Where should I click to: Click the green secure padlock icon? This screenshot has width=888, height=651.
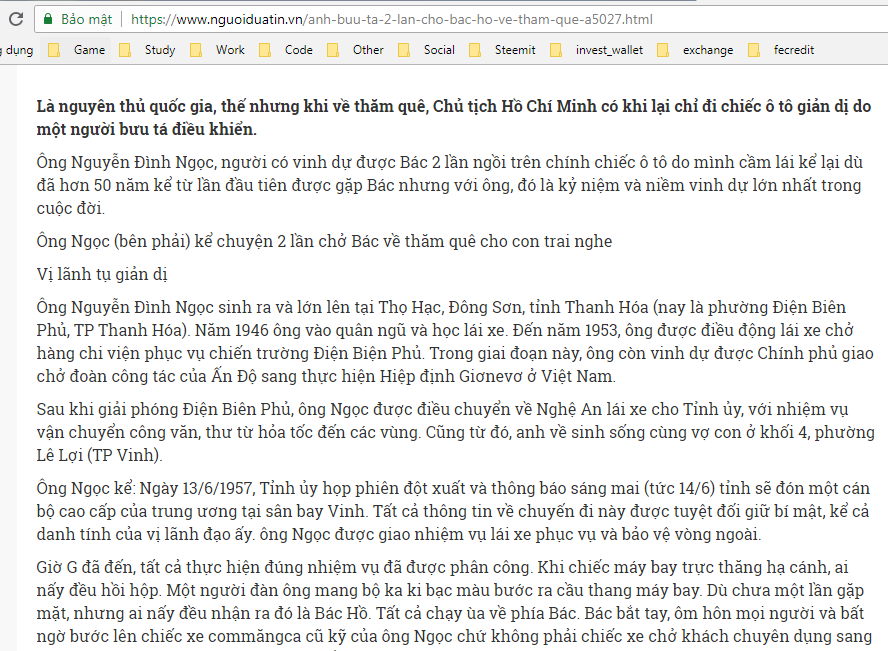48,19
